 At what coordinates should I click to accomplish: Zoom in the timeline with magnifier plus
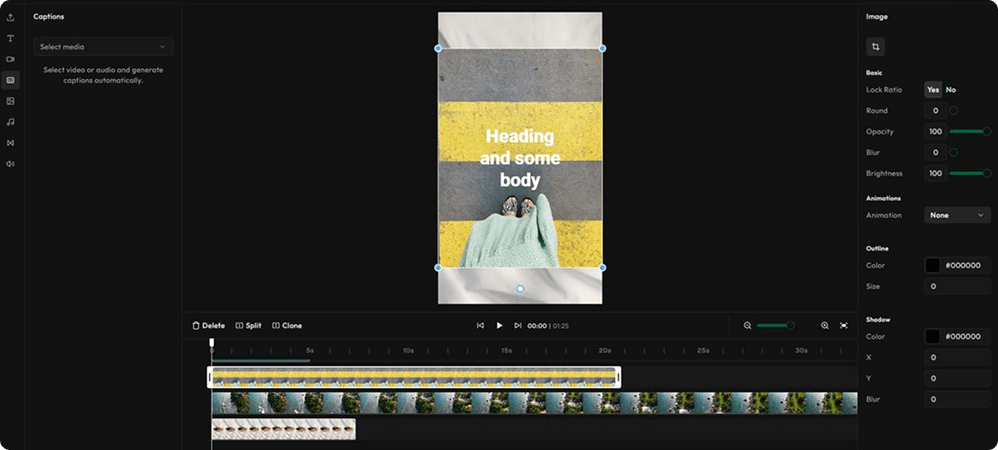click(825, 325)
